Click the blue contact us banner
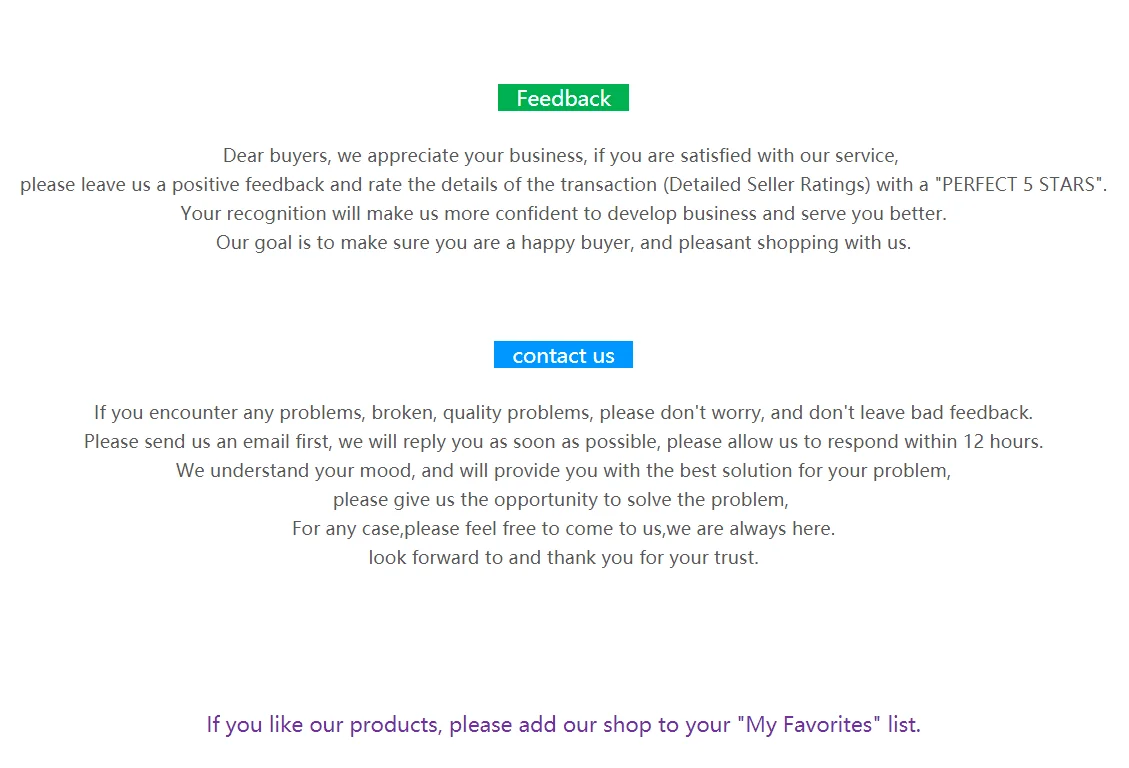This screenshot has height=768, width=1129. point(563,355)
